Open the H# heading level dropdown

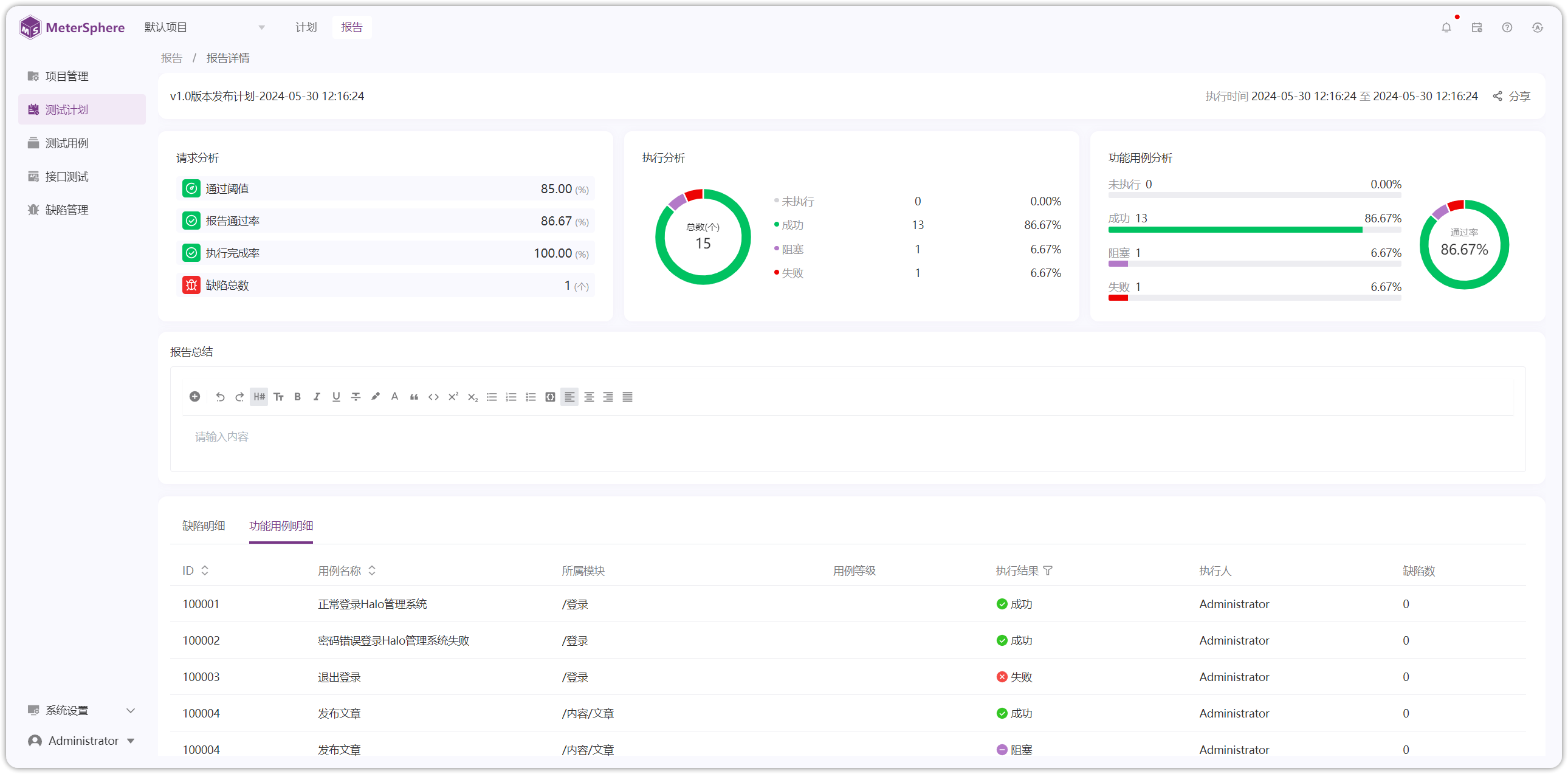260,397
